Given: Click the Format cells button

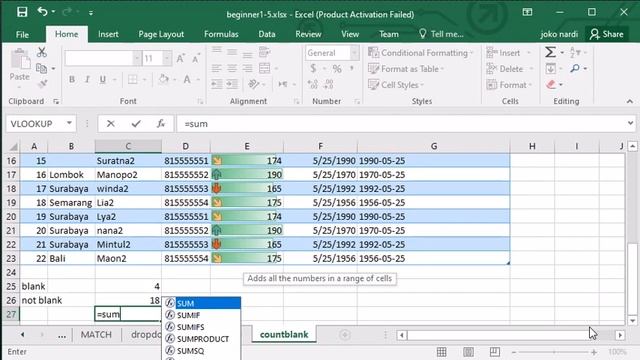Looking at the screenshot, I should click(509, 85).
